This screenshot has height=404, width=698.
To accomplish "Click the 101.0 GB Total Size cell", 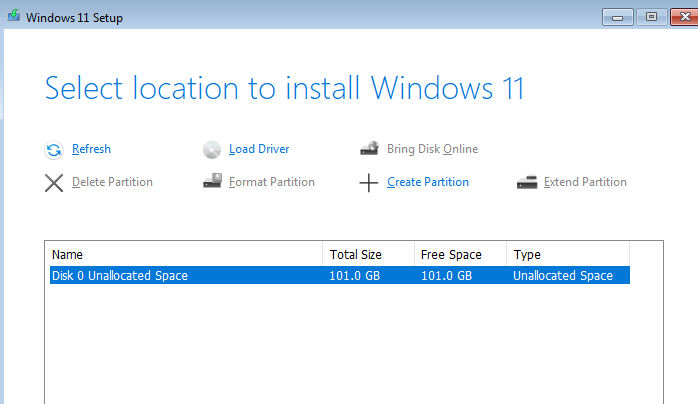I will pos(355,276).
